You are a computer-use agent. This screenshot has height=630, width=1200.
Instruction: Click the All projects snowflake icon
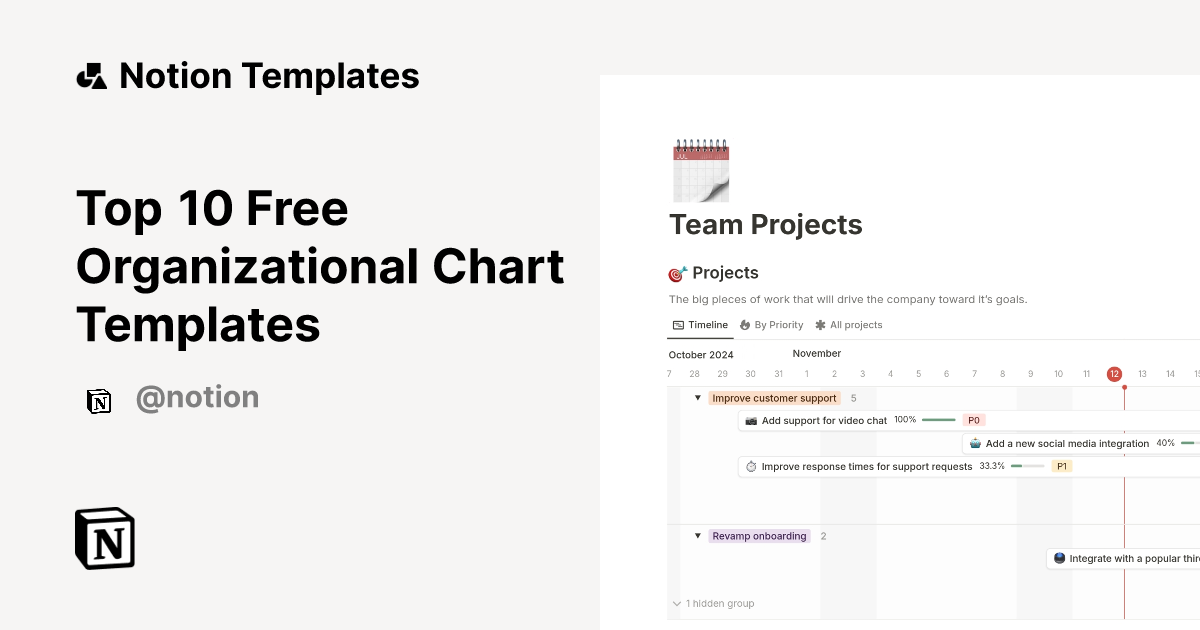819,324
